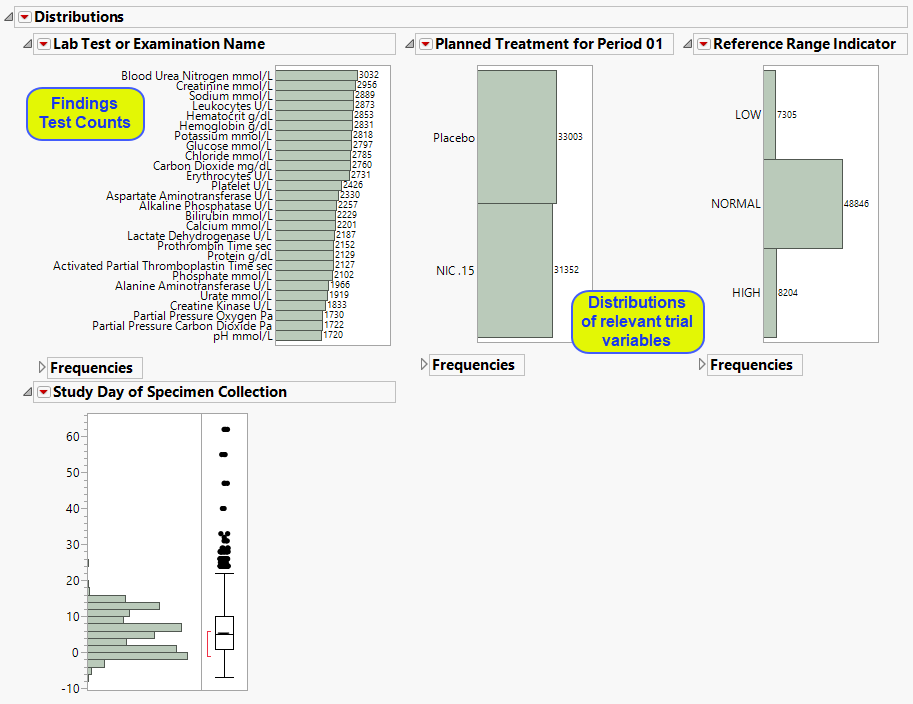913x704 pixels.
Task: Collapse the Planned Treatment for Period 01 section
Action: click(409, 44)
